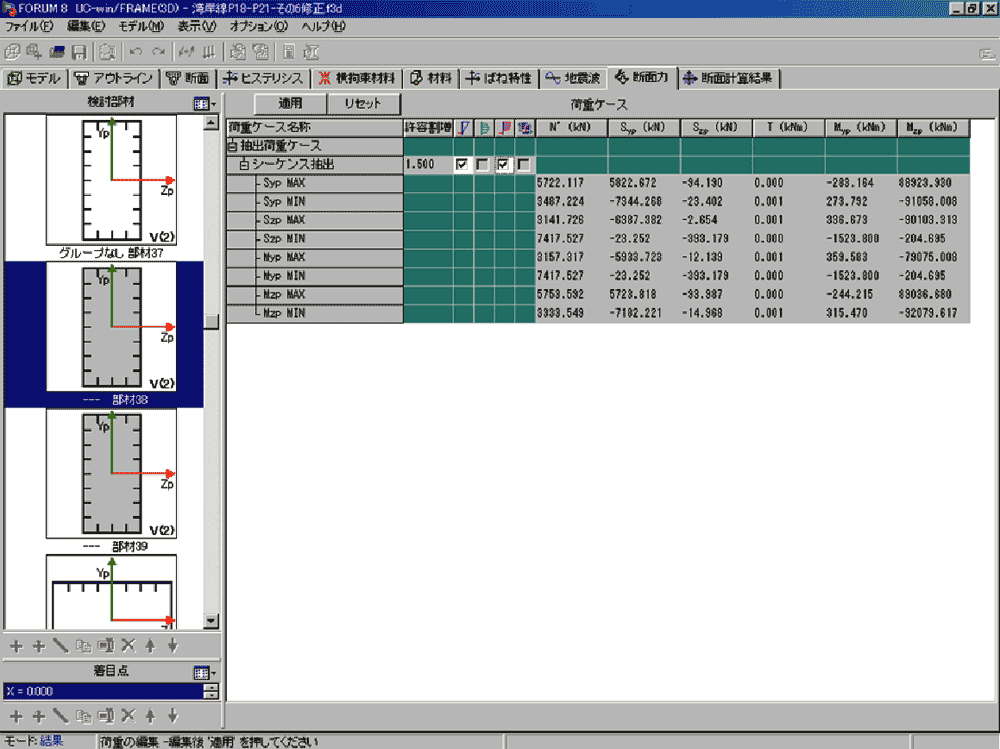This screenshot has height=749, width=1000.
Task: Click the up arrow icon under member list
Action: pyautogui.click(x=150, y=646)
